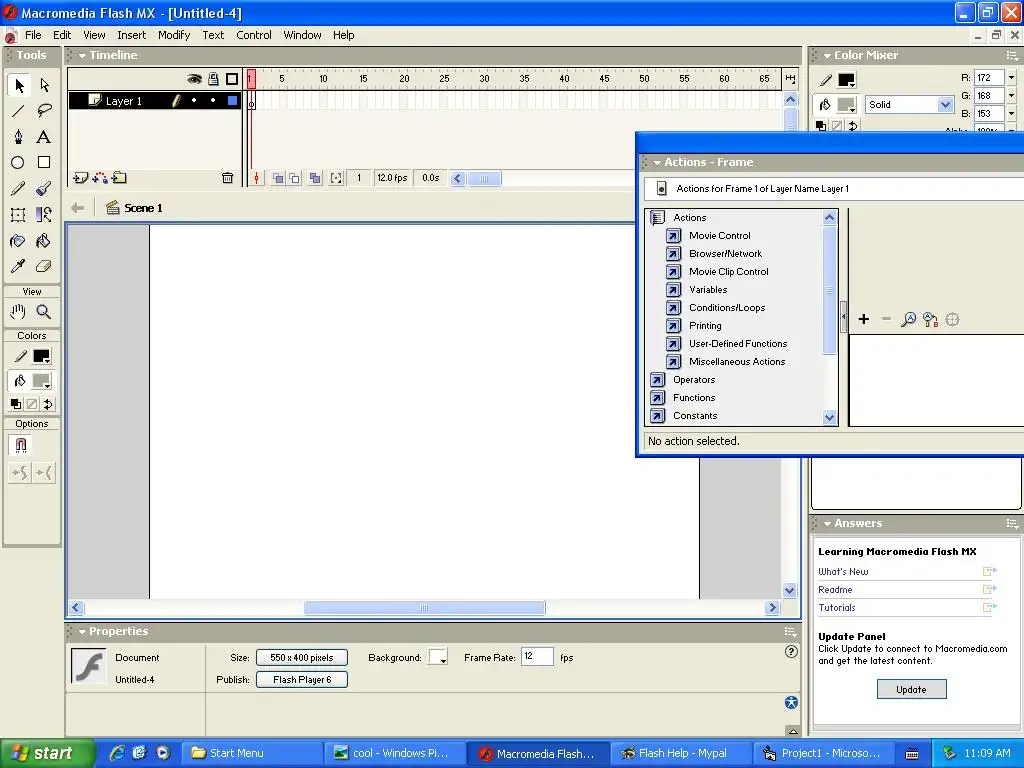Add a new action with plus icon

click(x=864, y=319)
